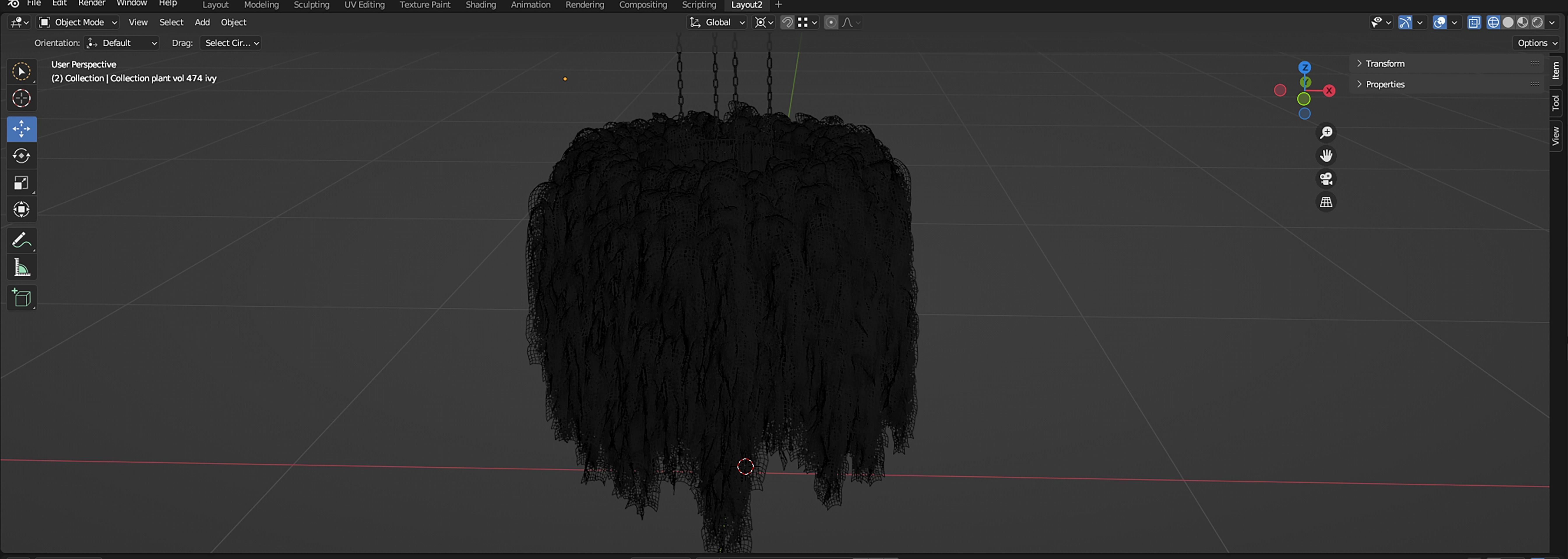The width and height of the screenshot is (1568, 559).
Task: Open gizmo options dropdown
Action: click(1419, 22)
